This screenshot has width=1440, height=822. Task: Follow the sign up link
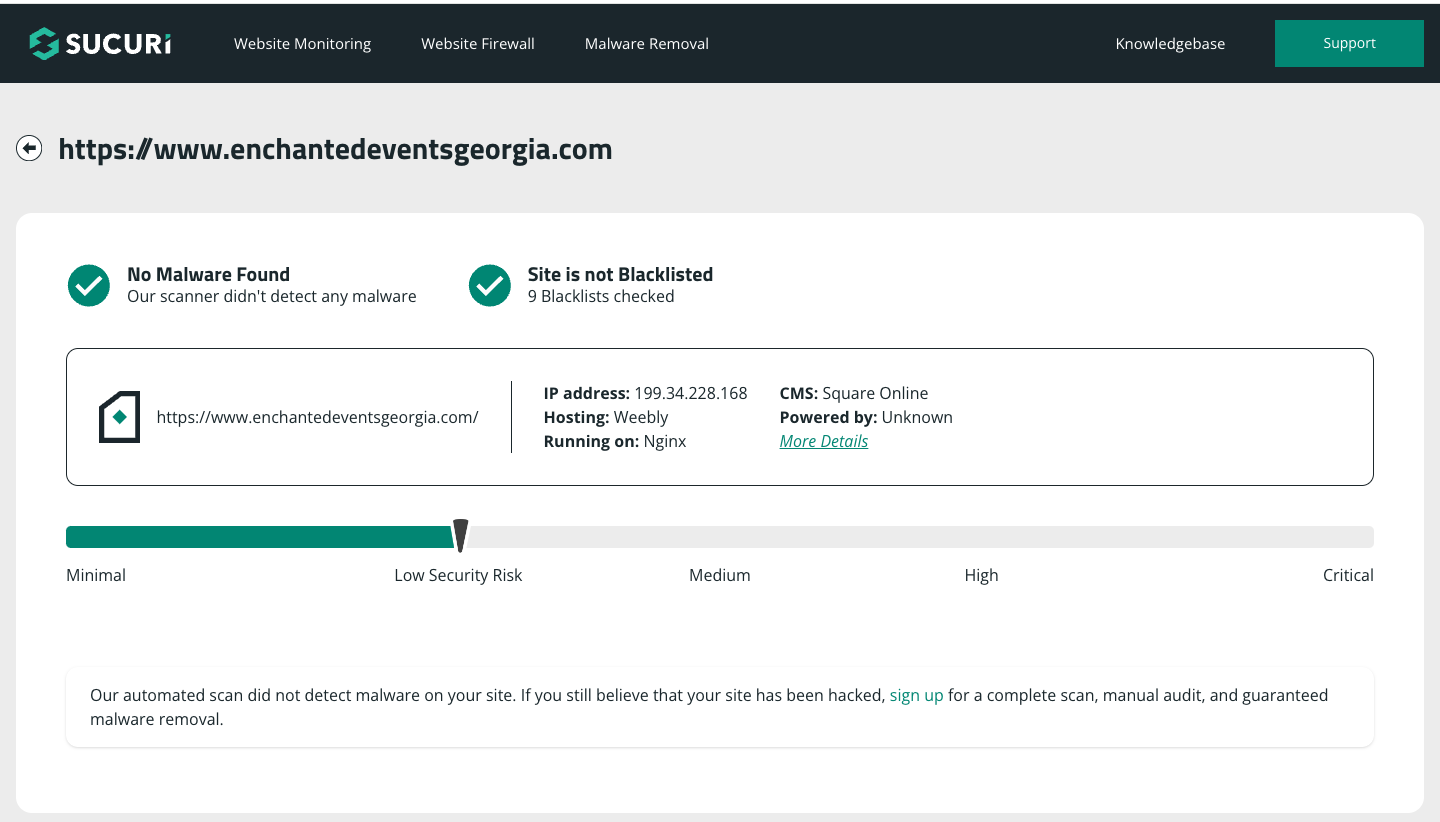point(916,695)
